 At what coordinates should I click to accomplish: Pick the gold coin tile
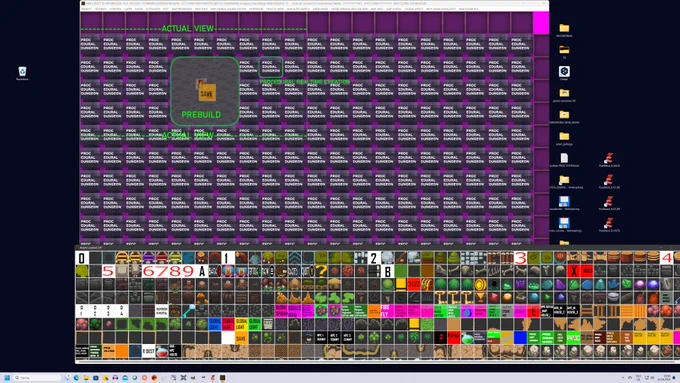point(481,285)
